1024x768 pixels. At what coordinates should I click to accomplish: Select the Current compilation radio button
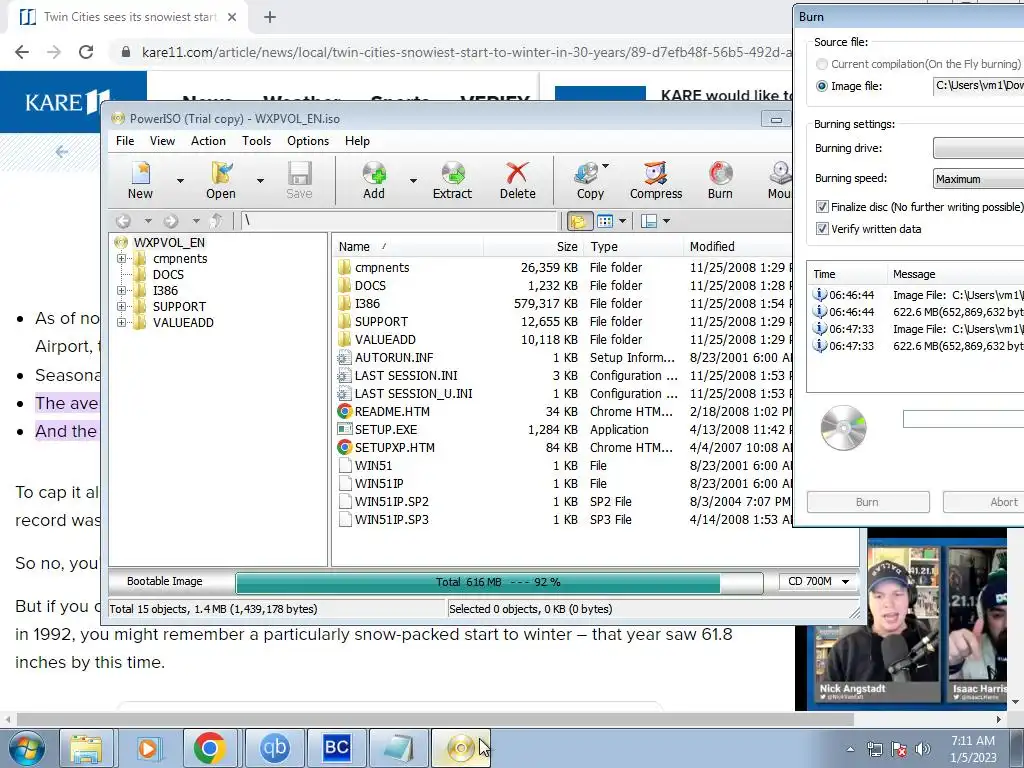822,64
